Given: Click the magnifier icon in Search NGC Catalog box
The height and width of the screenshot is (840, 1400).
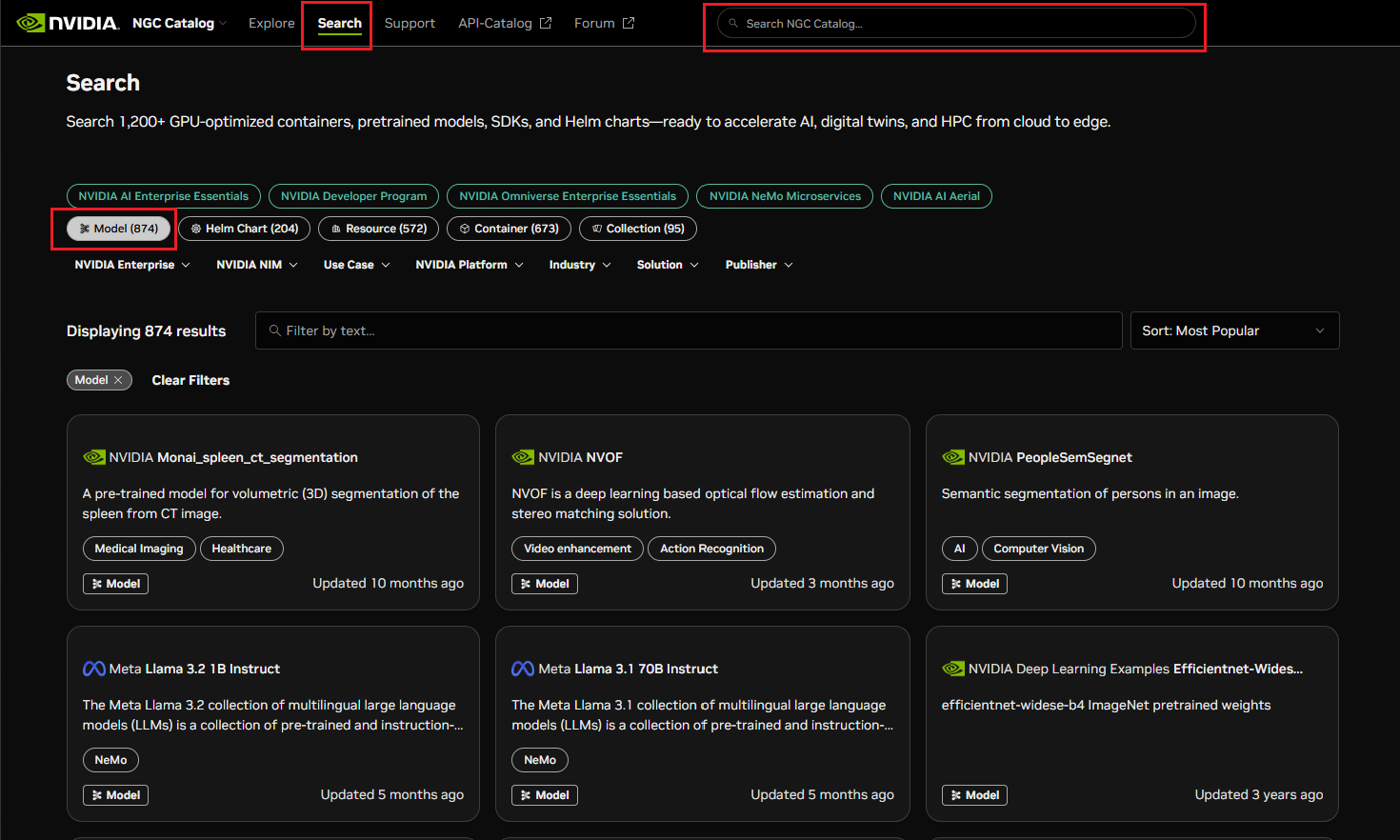Looking at the screenshot, I should tap(733, 23).
